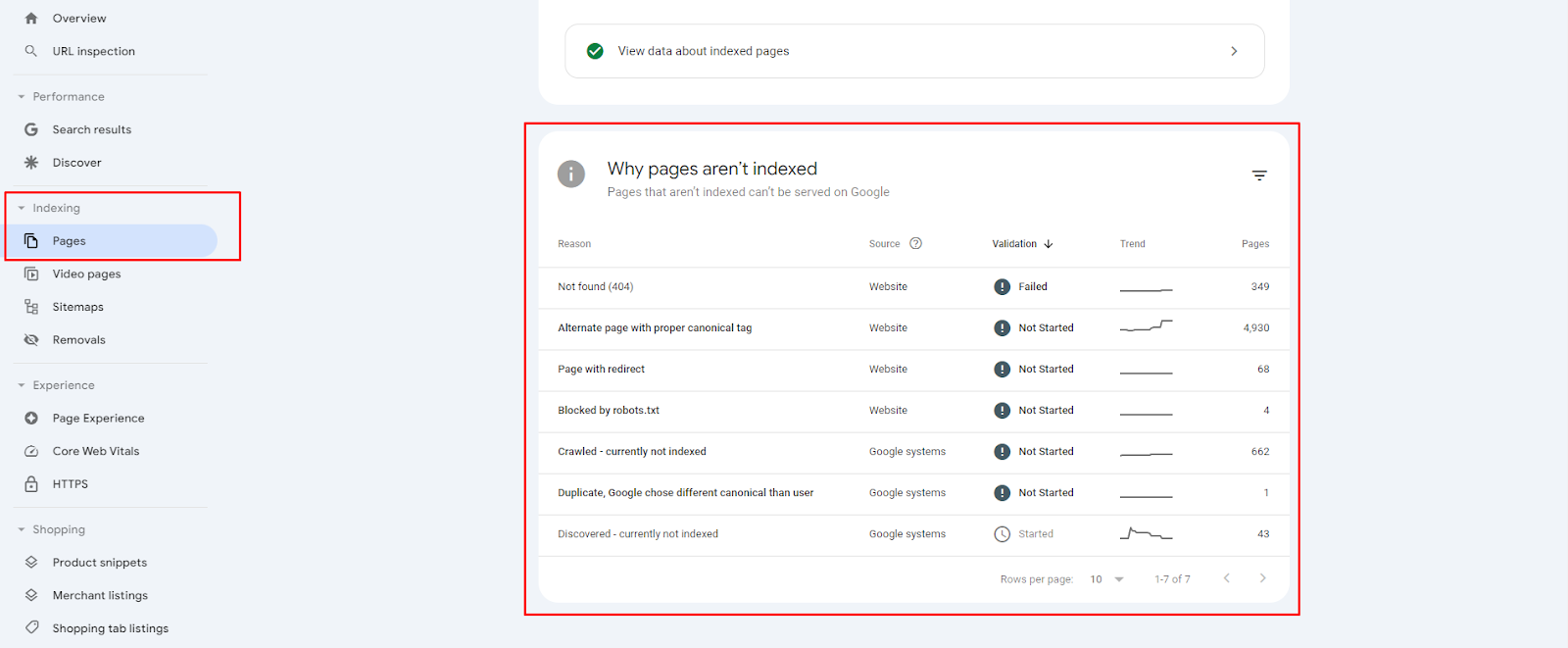Click the 662 pages count
This screenshot has height=648, width=1568.
point(1260,452)
